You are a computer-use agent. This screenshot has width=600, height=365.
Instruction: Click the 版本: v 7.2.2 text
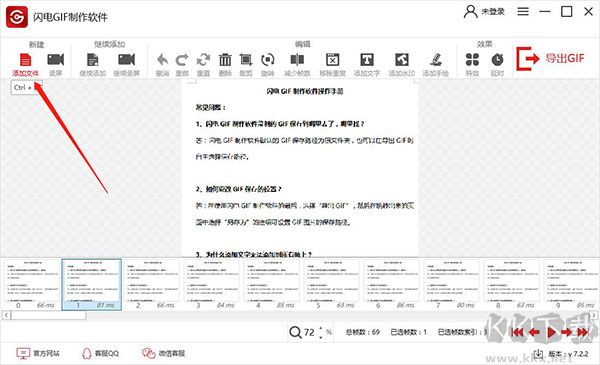[x=568, y=354]
